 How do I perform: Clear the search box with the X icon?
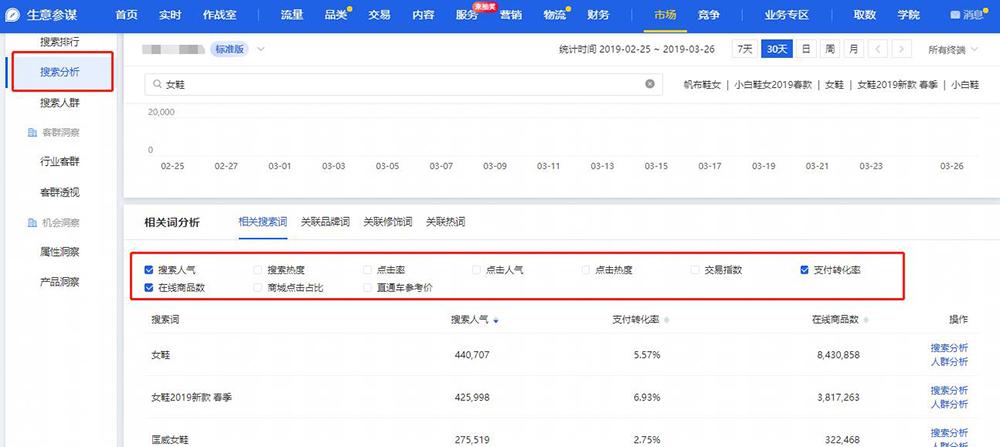click(x=650, y=85)
